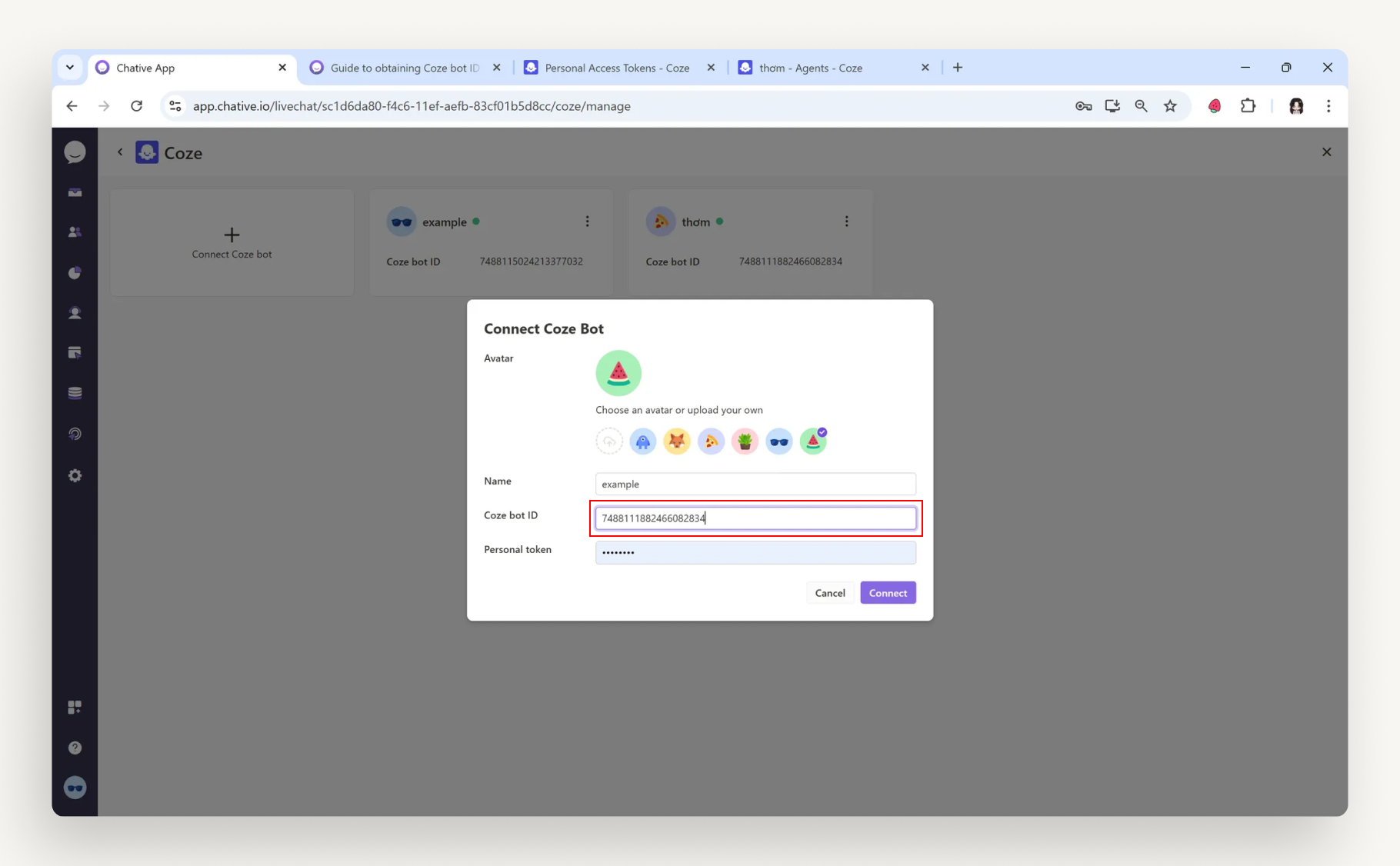Open the database icon in the sidebar
The image size is (1400, 866).
(x=75, y=392)
